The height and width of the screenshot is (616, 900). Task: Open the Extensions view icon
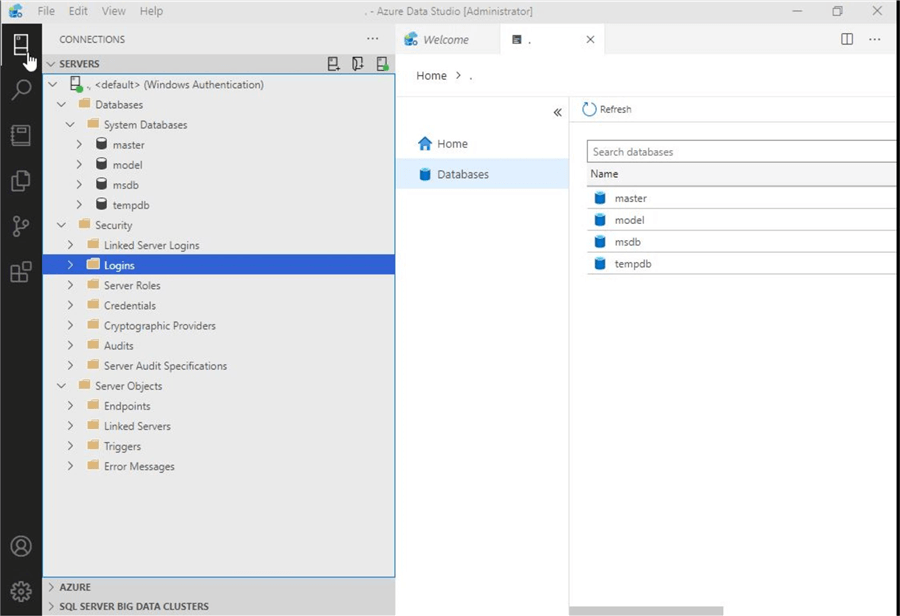point(21,272)
